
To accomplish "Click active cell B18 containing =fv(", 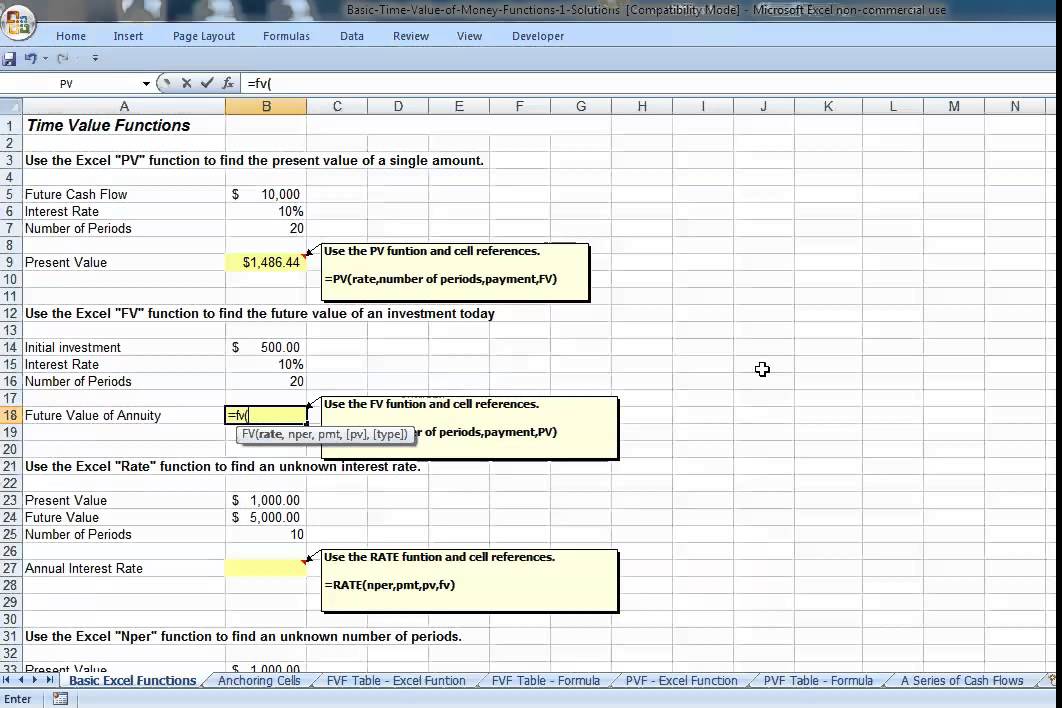I will 266,415.
